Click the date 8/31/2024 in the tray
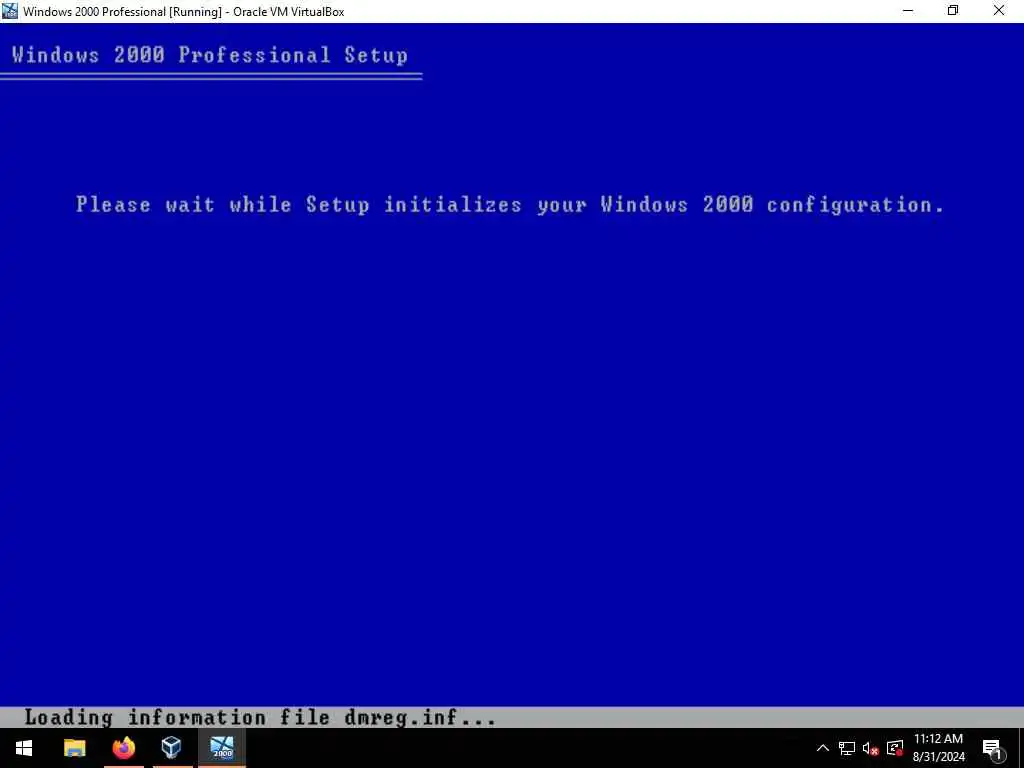Viewport: 1024px width, 768px height. (938, 758)
